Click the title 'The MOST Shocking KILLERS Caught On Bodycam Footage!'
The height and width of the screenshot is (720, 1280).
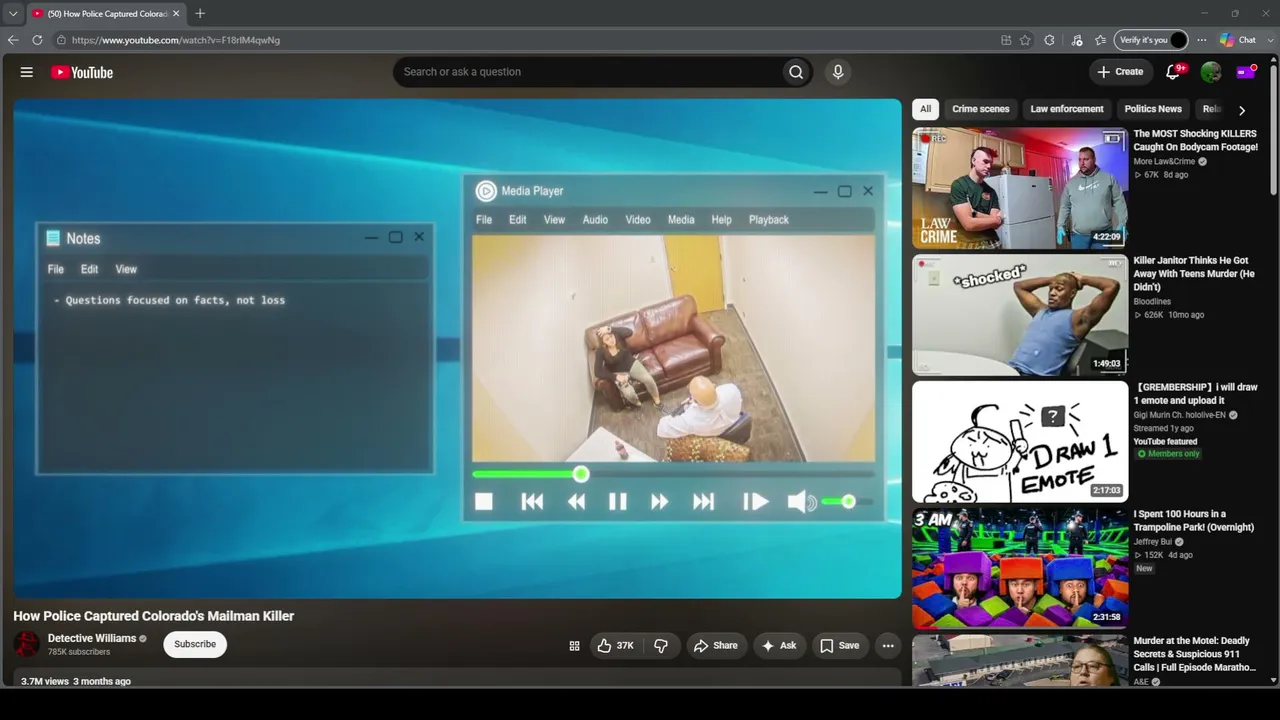click(x=1196, y=140)
